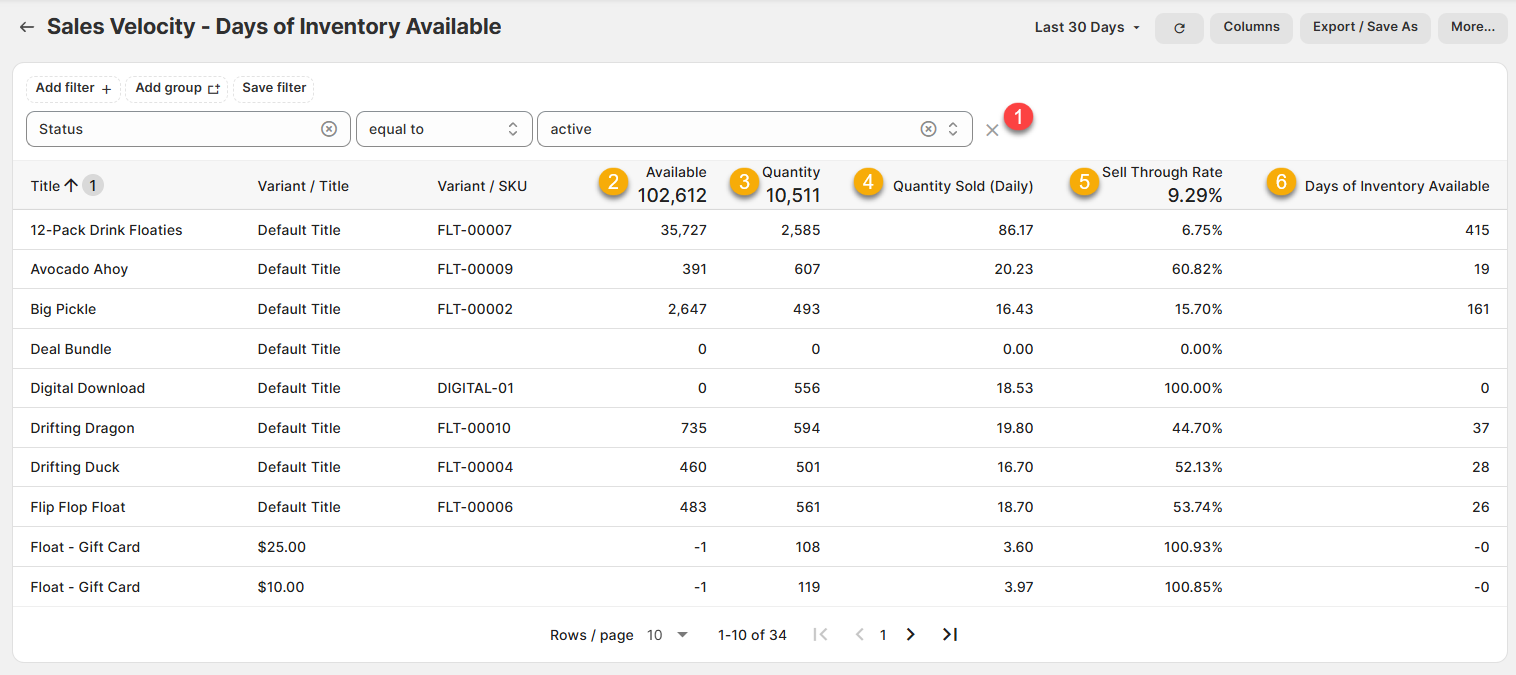This screenshot has width=1516, height=675.
Task: Expand the active value selector arrows
Action: tap(953, 129)
